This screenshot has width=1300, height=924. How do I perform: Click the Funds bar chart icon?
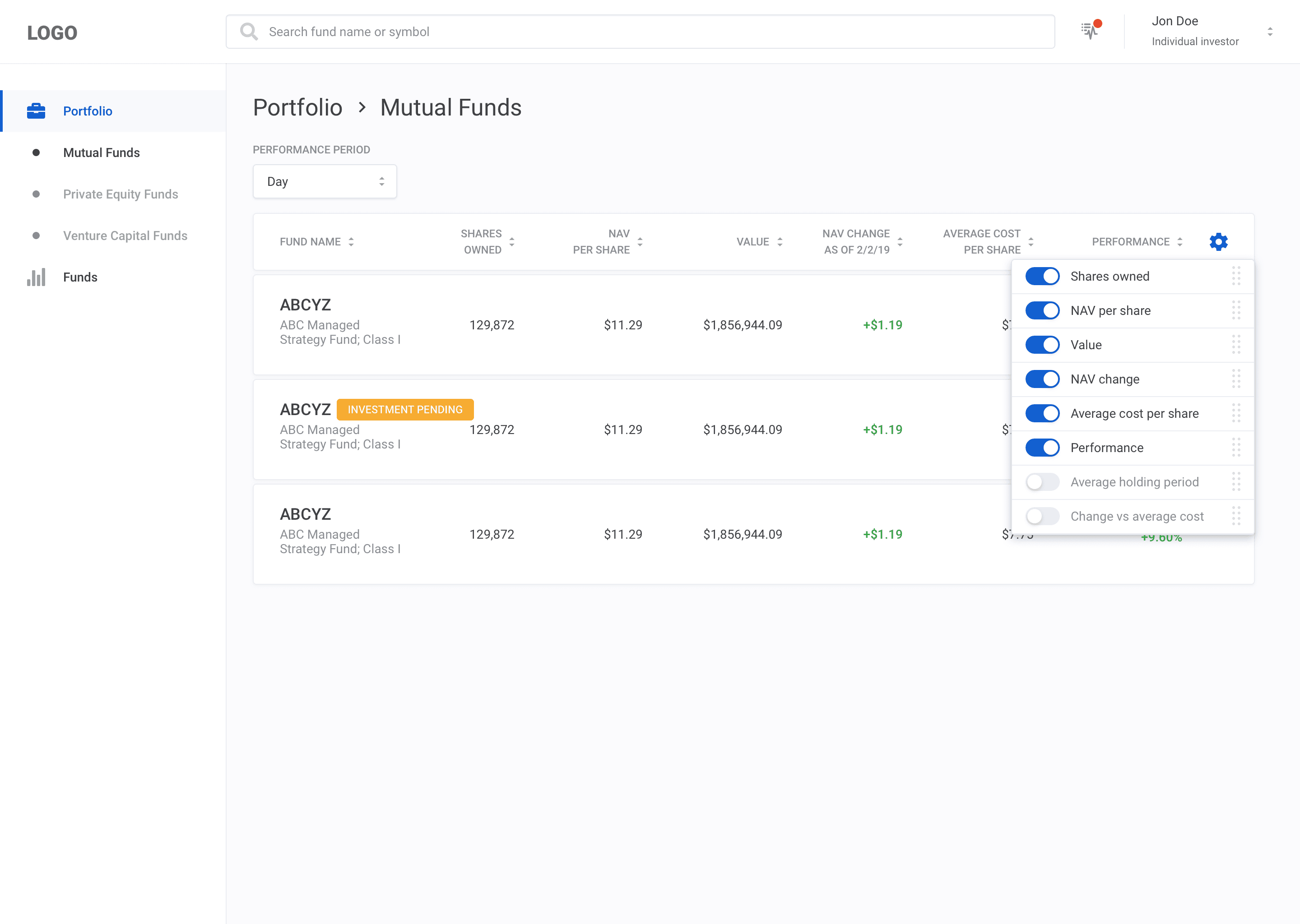click(36, 277)
